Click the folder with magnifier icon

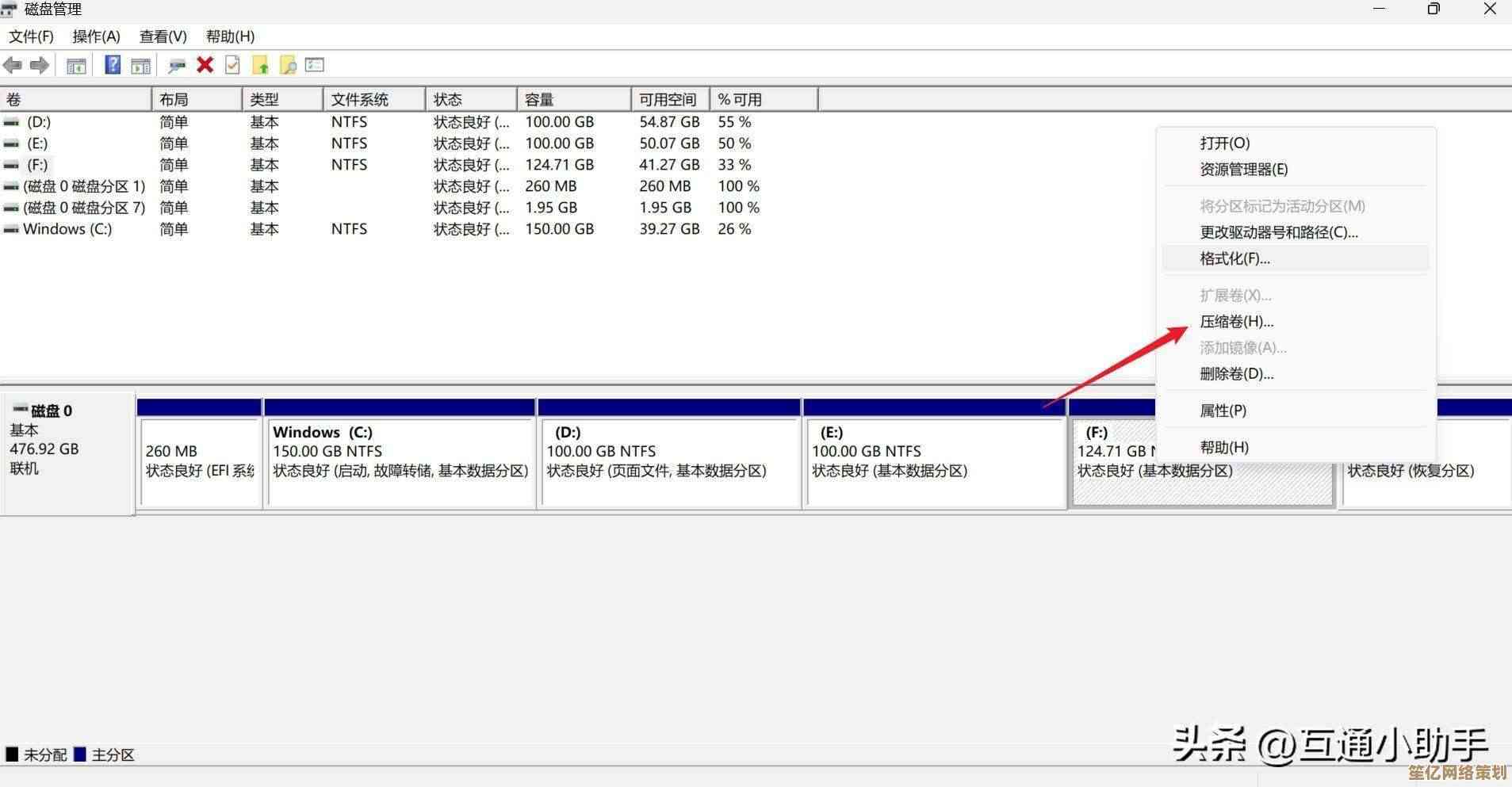pos(288,65)
